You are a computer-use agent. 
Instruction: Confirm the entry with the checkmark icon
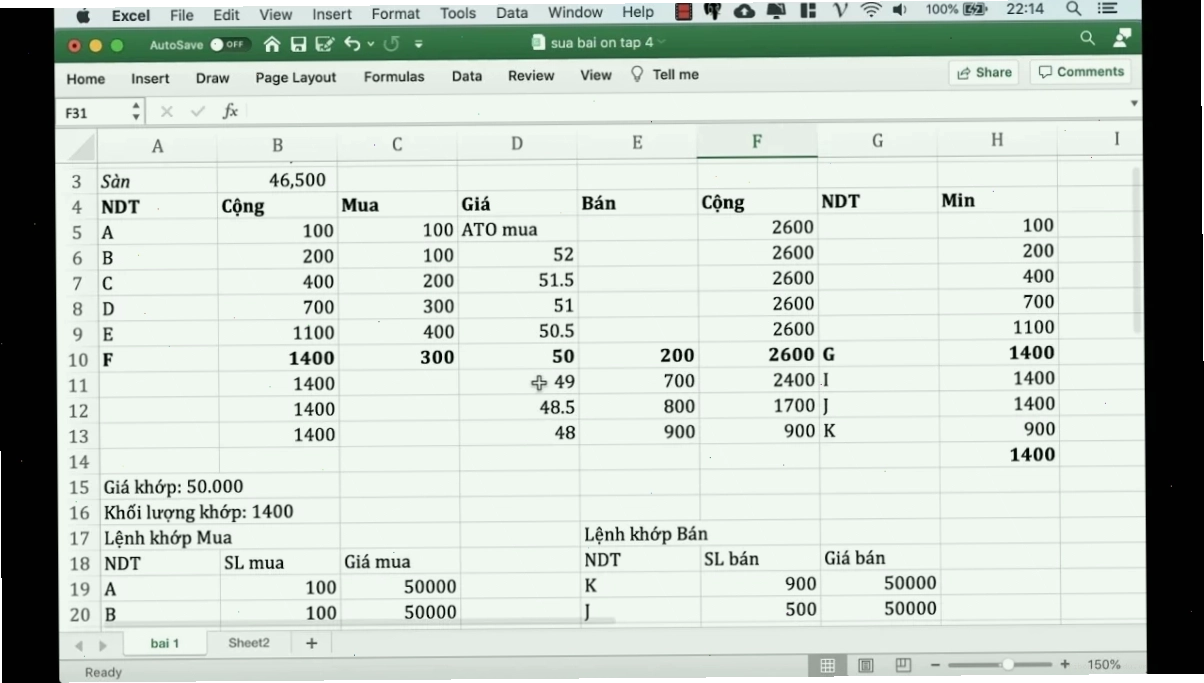[198, 112]
